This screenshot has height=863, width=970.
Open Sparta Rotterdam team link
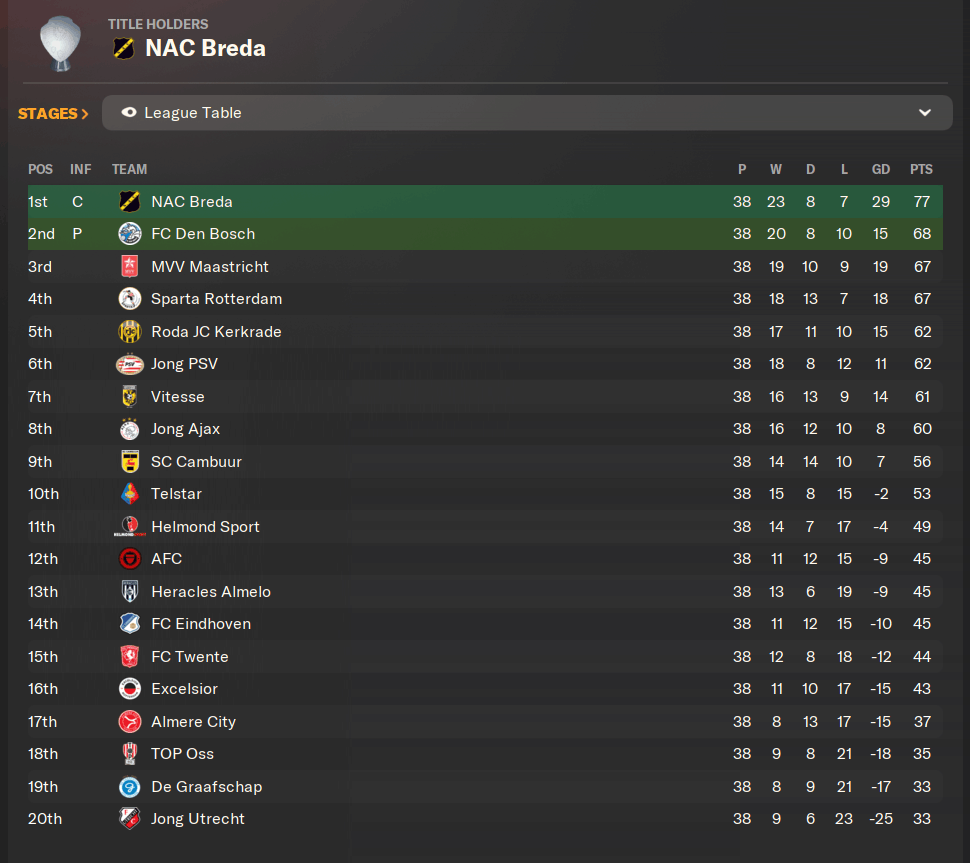click(217, 299)
